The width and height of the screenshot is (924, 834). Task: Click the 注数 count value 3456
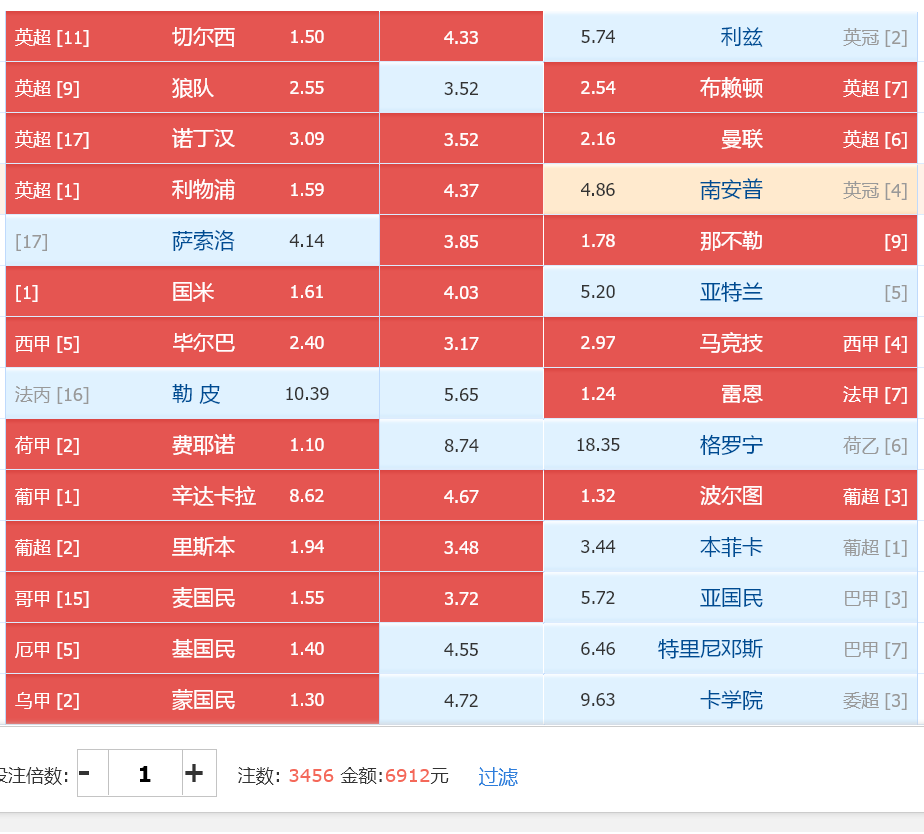point(311,776)
